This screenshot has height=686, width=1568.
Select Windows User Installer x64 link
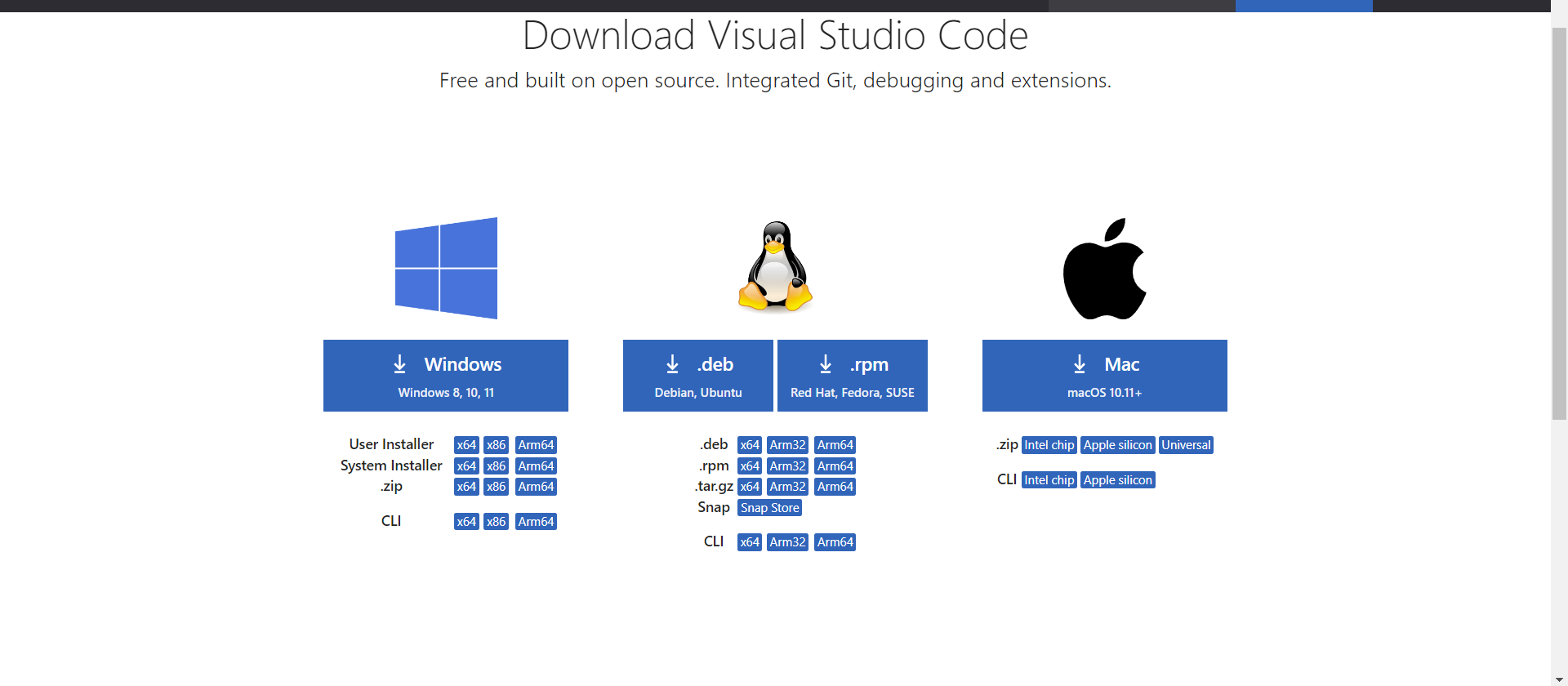click(x=466, y=445)
